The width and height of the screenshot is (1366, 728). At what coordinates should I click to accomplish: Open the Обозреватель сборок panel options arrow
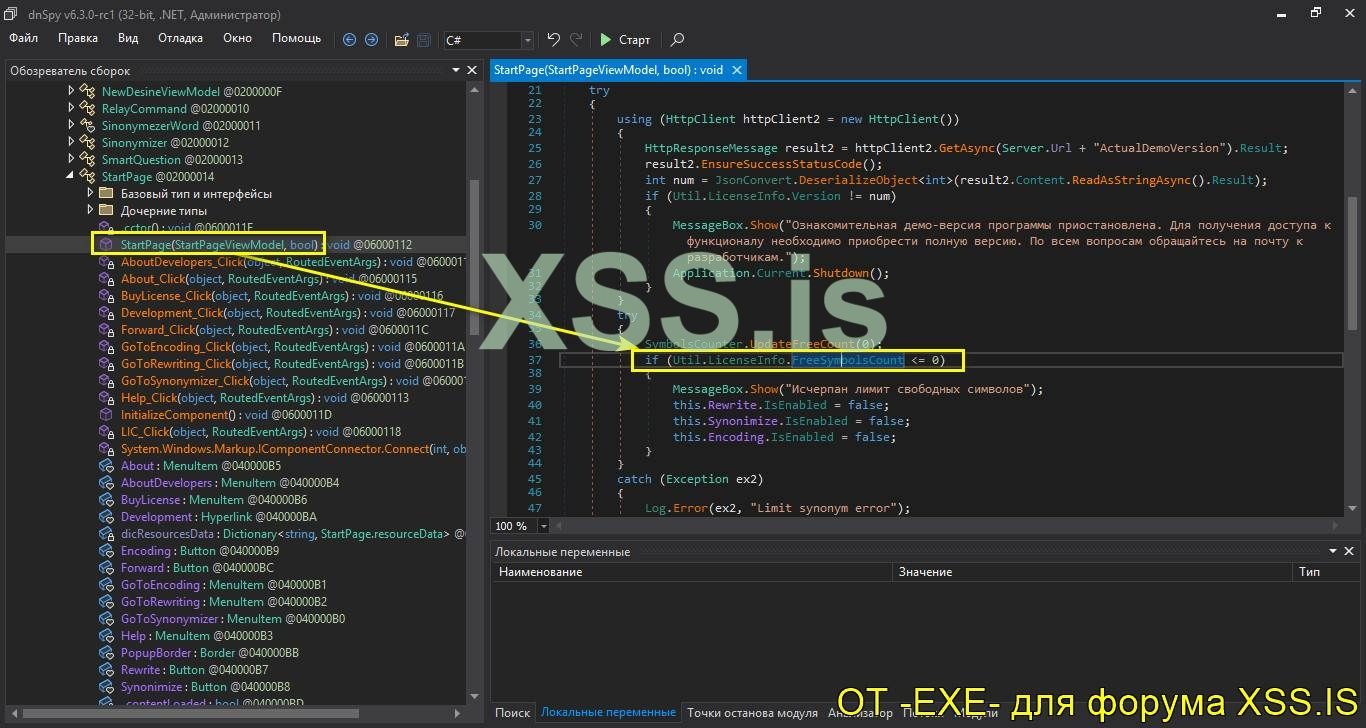pyautogui.click(x=456, y=70)
